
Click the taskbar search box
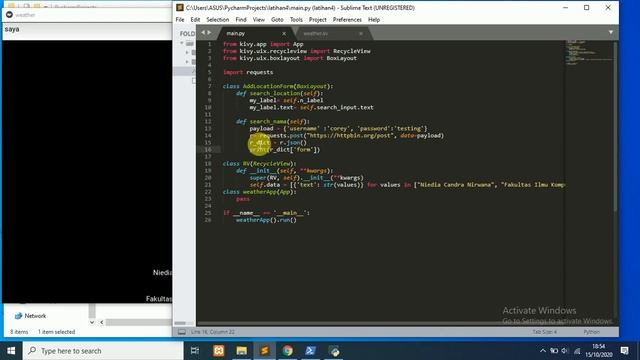(103, 351)
